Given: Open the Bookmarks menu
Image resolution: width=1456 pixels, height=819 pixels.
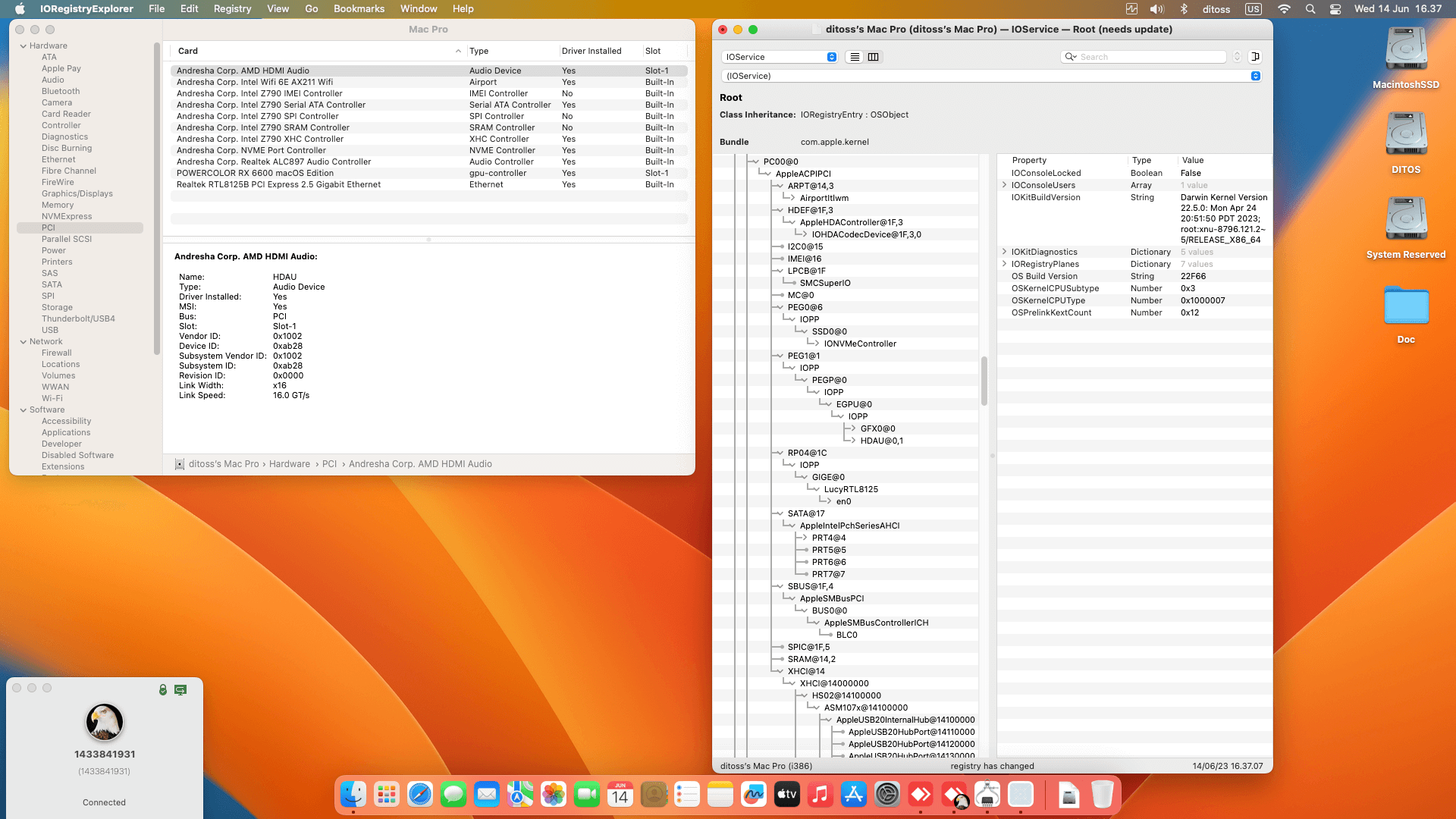Looking at the screenshot, I should click(359, 9).
